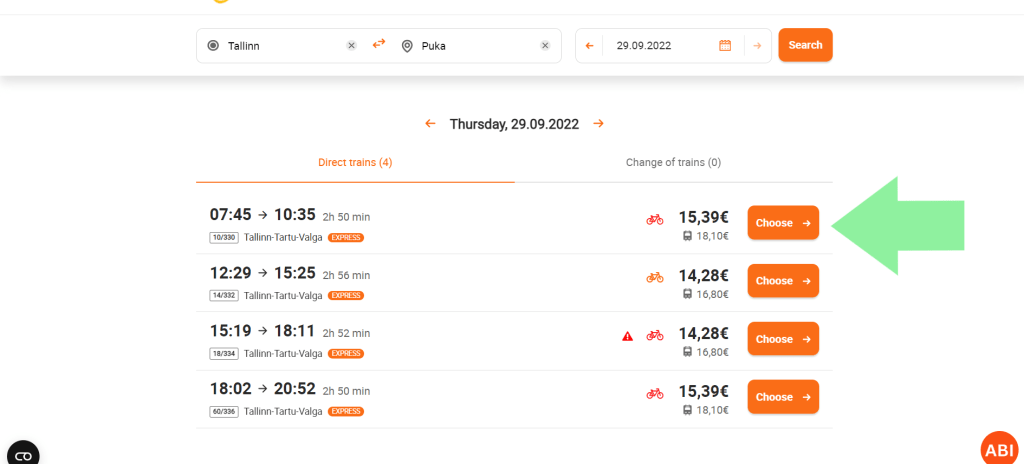This screenshot has width=1024, height=464.
Task: Click the orange bicycle icon on 12:29 train
Action: point(655,277)
